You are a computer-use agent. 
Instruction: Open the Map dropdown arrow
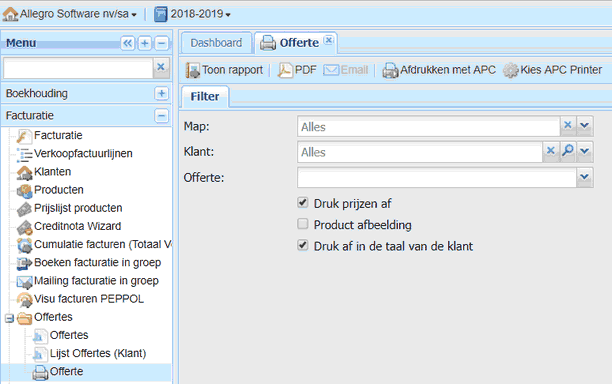[584, 125]
